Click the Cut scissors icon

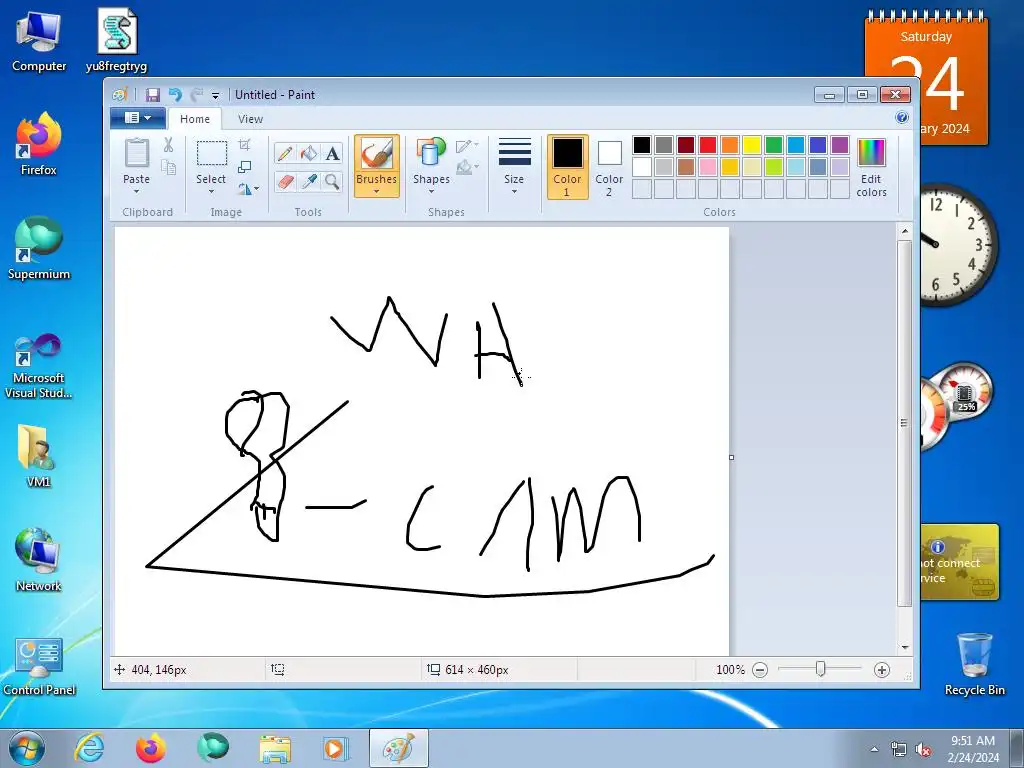[168, 145]
